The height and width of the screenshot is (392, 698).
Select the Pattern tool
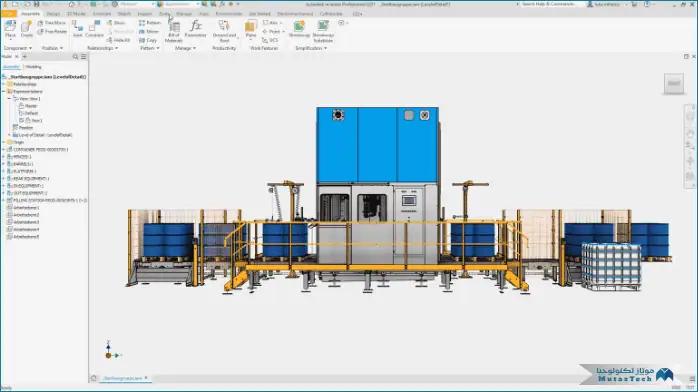150,23
